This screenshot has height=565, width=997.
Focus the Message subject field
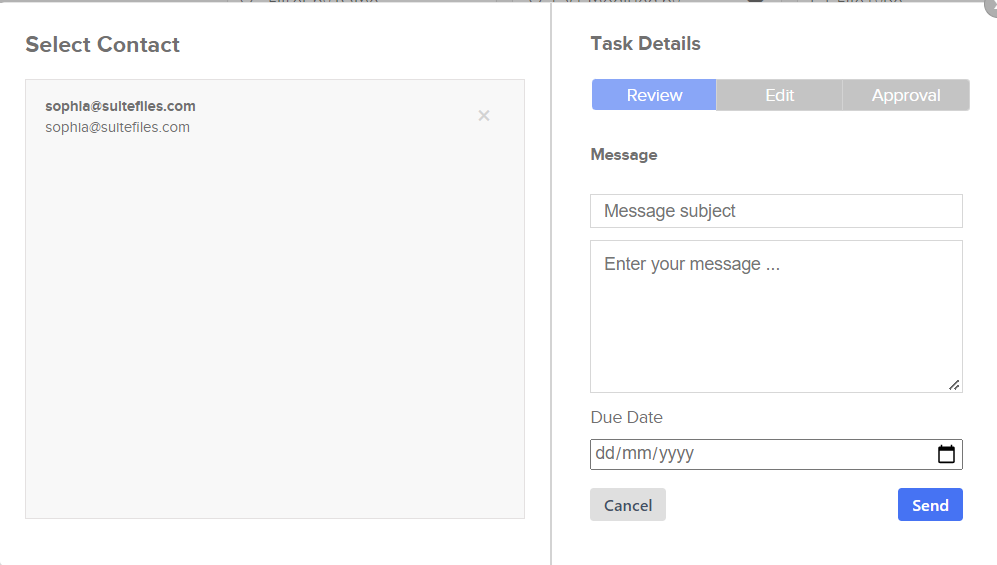point(776,211)
